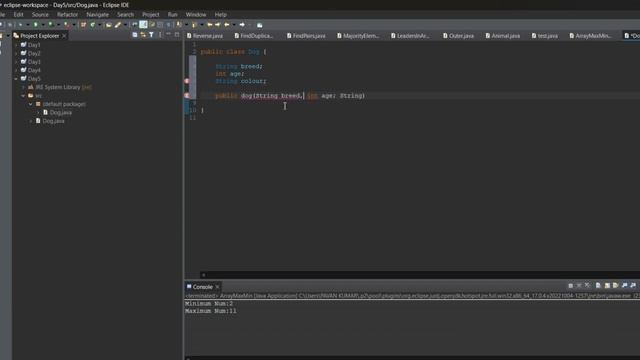Screen dimensions: 640x360
Task: Click the Terminate console icon
Action: (571, 286)
